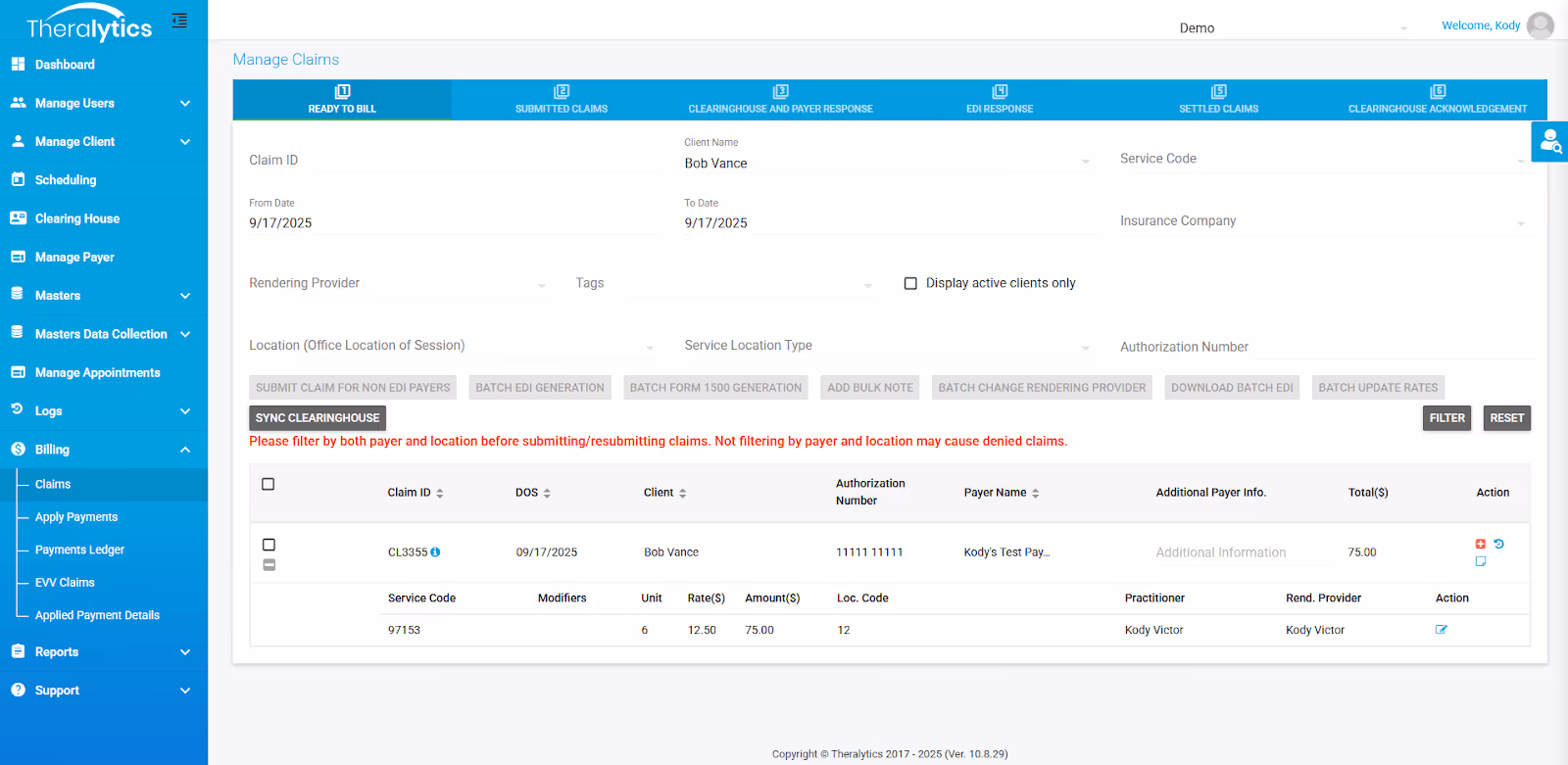Screen dimensions: 1568x765
Task: Collapse the sidebar menu toggle icon
Action: pyautogui.click(x=179, y=21)
